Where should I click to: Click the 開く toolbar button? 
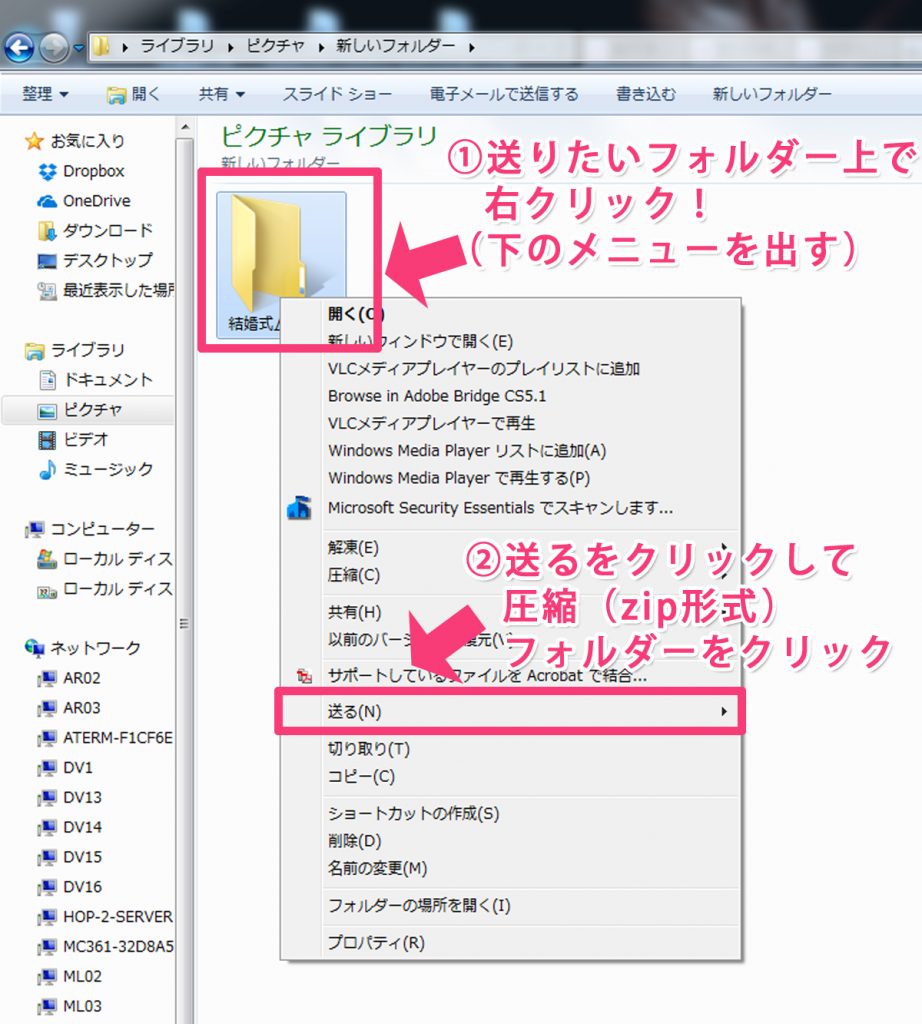(x=133, y=95)
